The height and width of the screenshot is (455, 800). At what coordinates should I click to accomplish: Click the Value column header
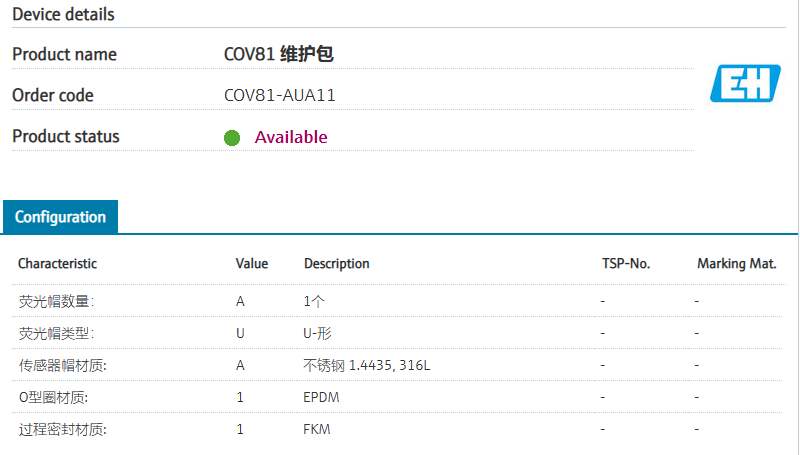(252, 264)
